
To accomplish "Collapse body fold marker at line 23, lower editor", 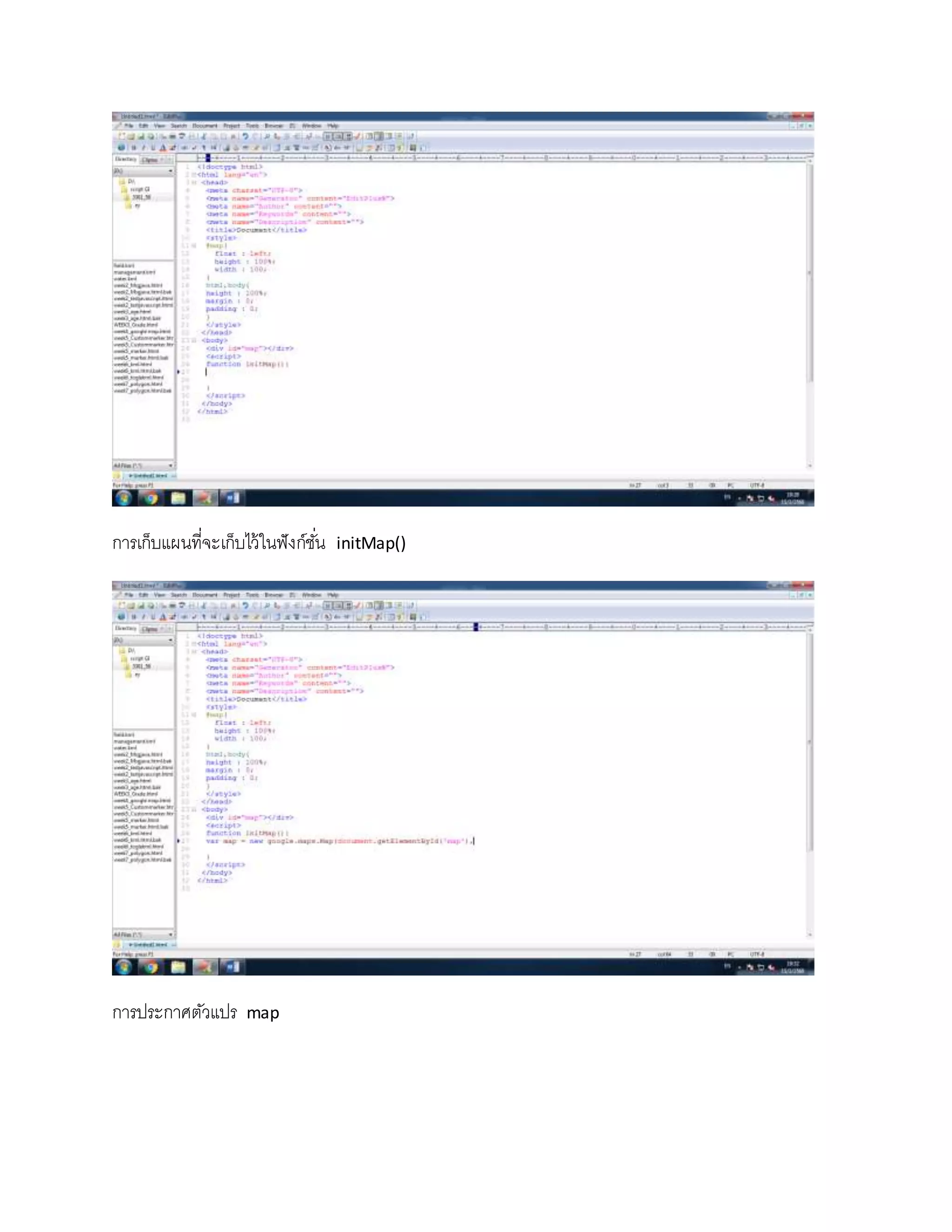I will click(193, 810).
